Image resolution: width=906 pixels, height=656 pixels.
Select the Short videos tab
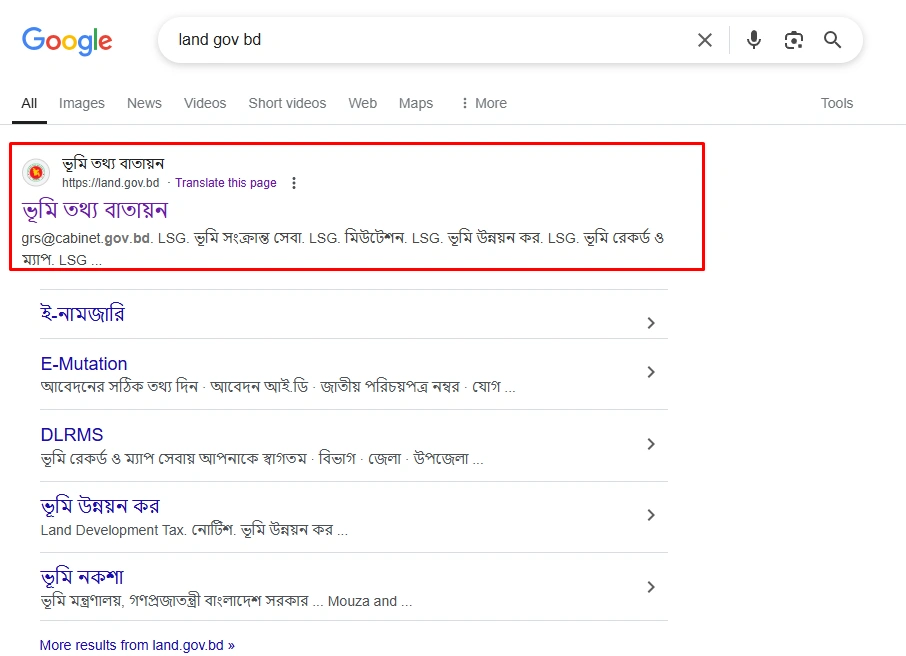tap(287, 103)
